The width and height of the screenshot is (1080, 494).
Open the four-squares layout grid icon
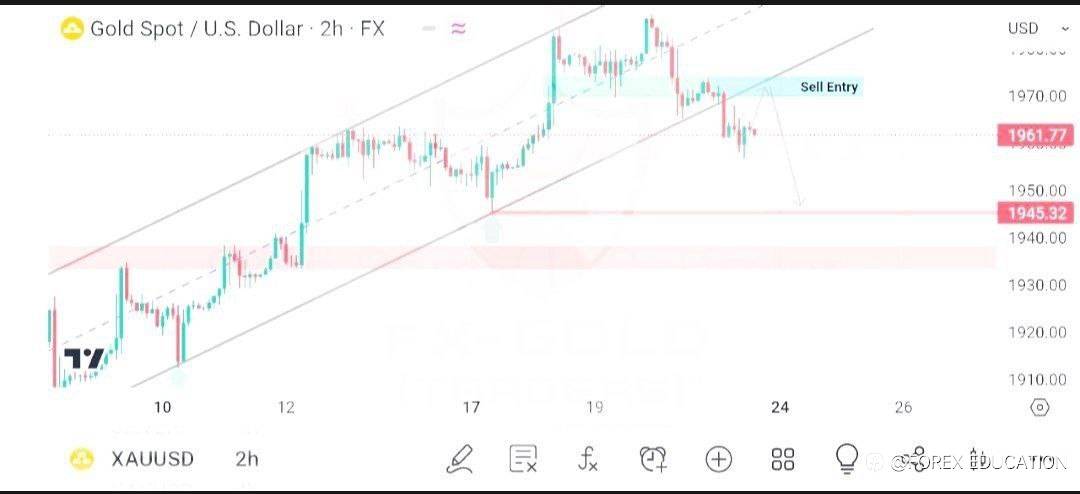point(783,459)
